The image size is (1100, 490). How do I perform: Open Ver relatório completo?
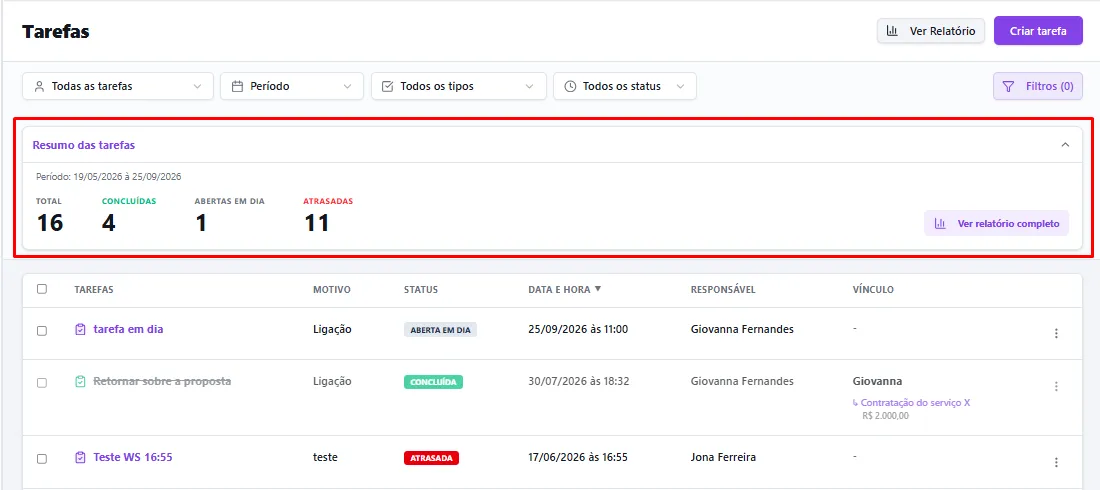[996, 223]
